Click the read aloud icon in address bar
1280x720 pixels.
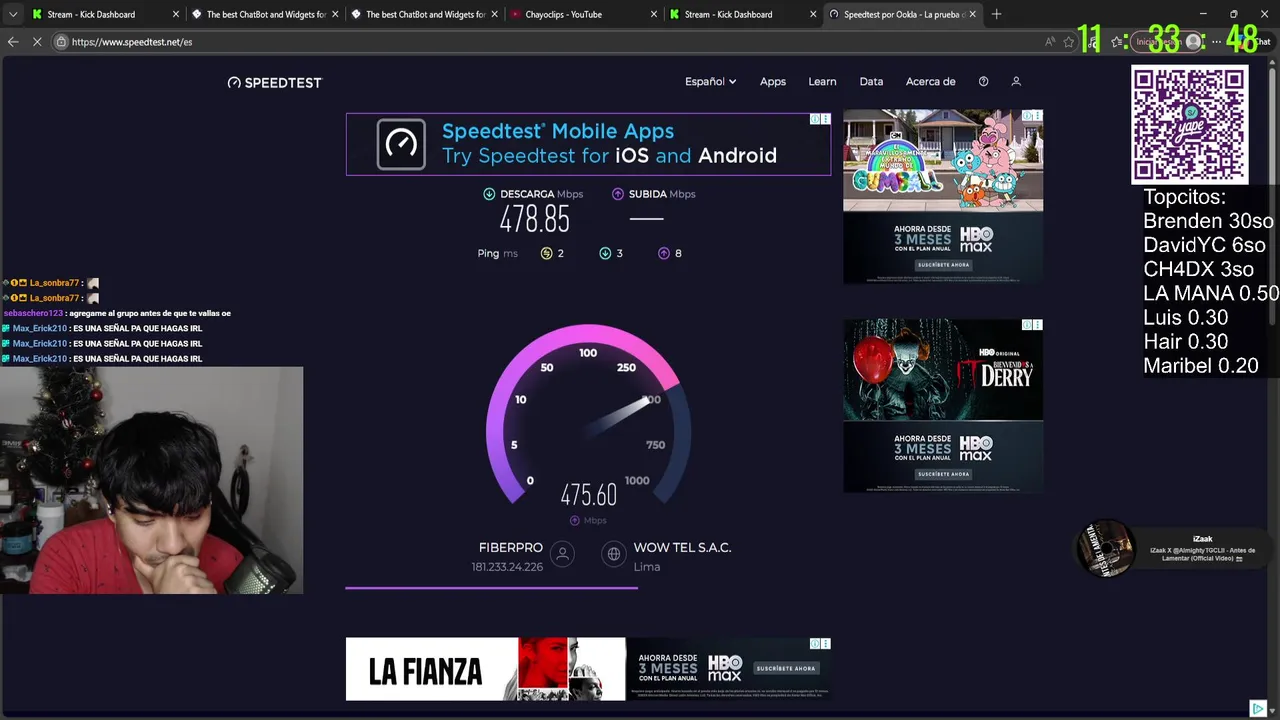pyautogui.click(x=1049, y=42)
